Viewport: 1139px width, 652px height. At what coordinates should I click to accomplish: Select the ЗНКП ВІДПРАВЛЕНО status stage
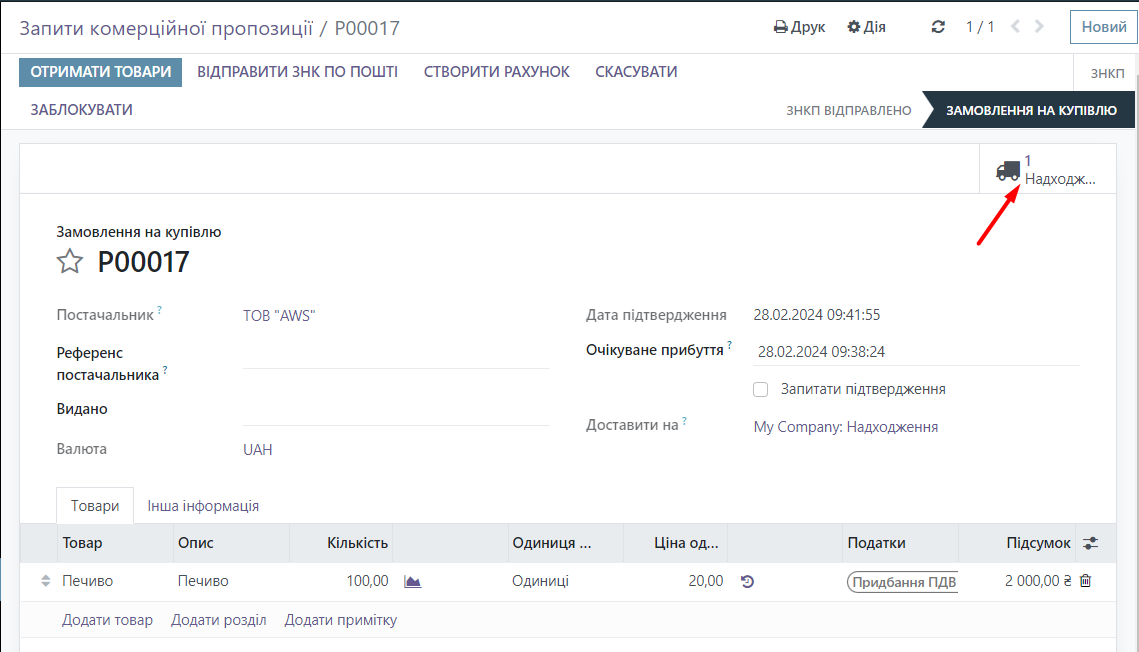point(848,110)
